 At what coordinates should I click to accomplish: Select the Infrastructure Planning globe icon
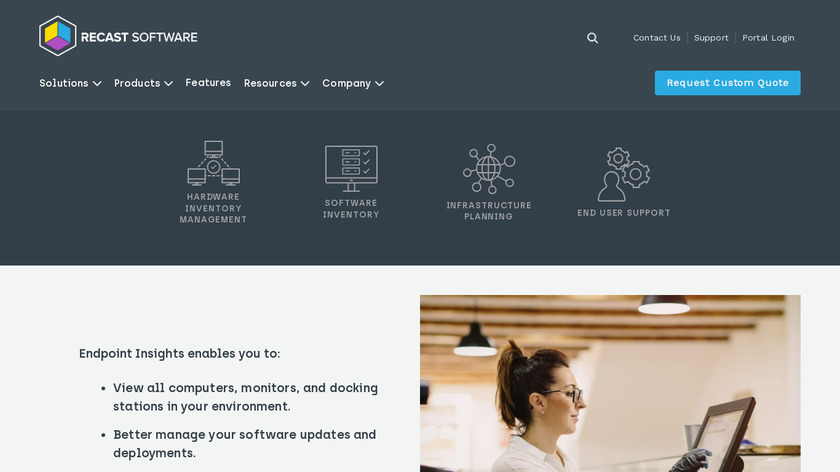pyautogui.click(x=489, y=169)
